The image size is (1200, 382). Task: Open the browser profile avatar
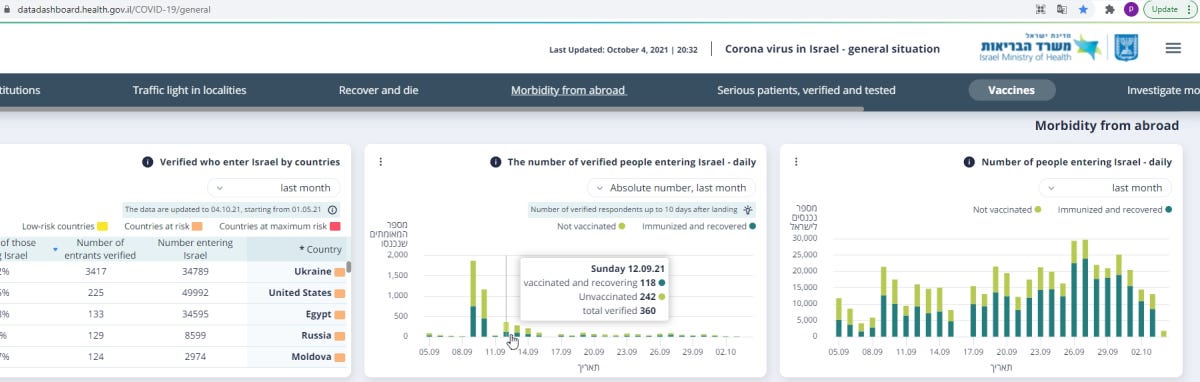tap(1131, 9)
